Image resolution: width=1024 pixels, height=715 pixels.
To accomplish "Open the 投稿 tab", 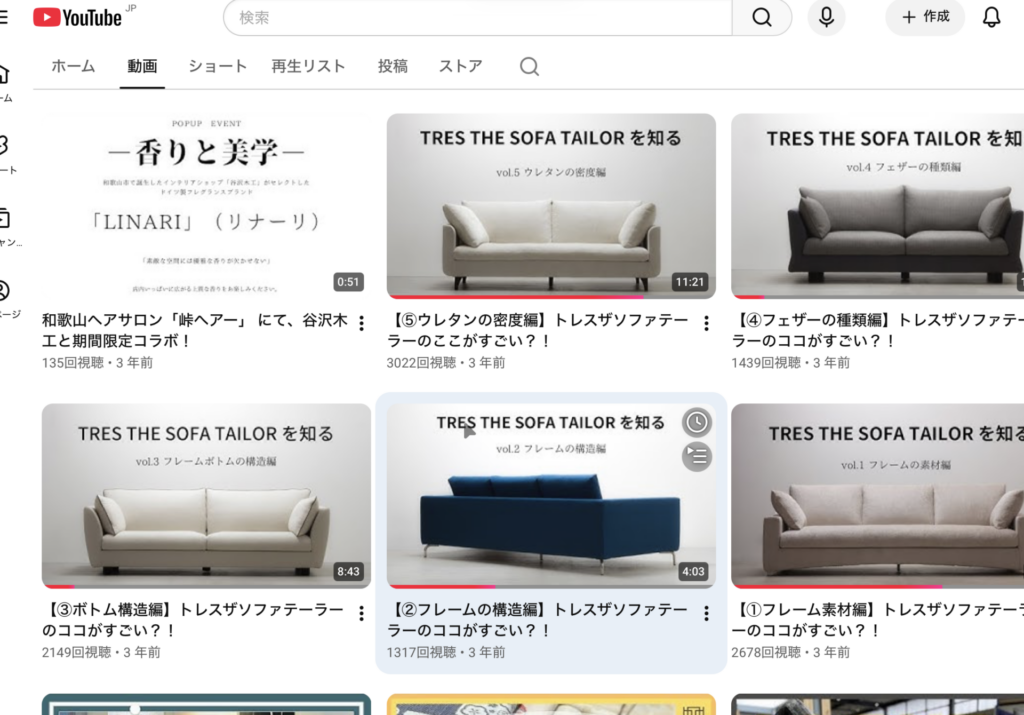I will coord(392,66).
